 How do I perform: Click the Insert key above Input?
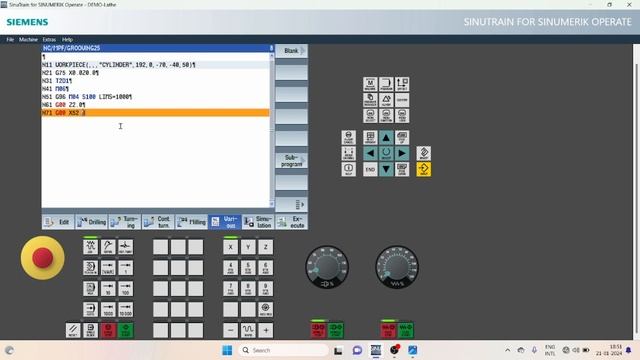tap(424, 153)
